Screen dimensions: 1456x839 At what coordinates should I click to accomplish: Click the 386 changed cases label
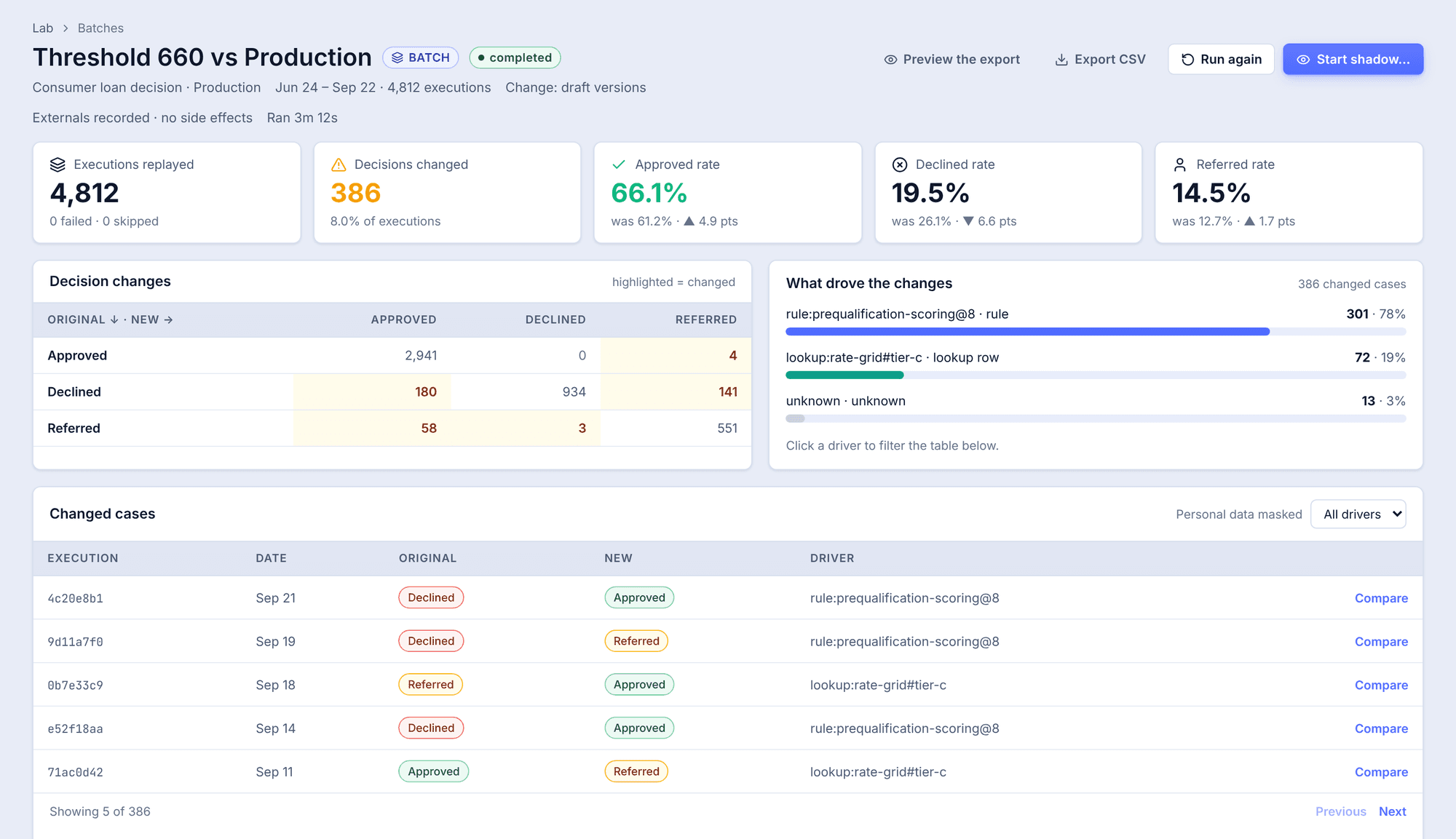[x=1352, y=284]
